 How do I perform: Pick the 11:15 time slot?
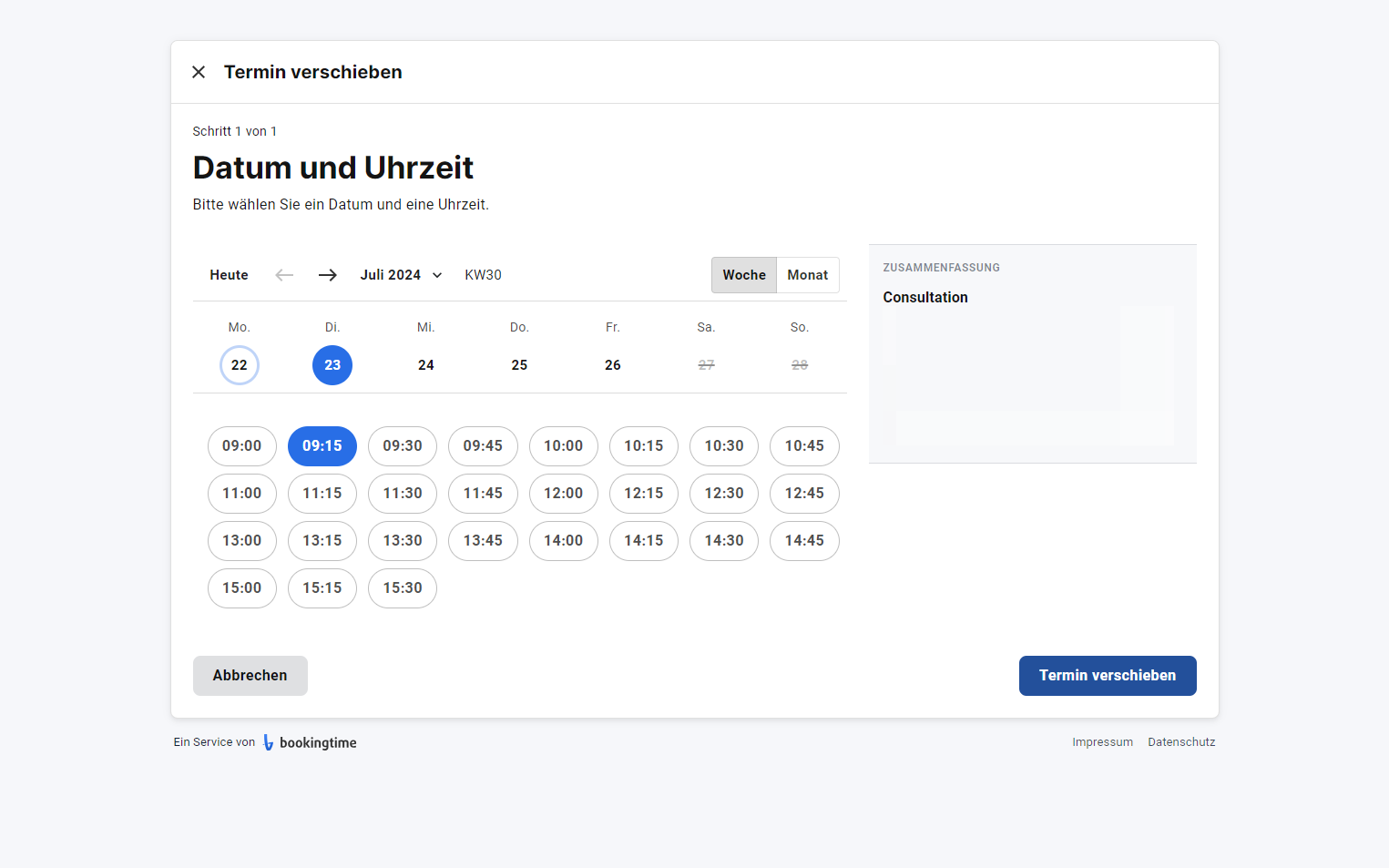click(322, 494)
